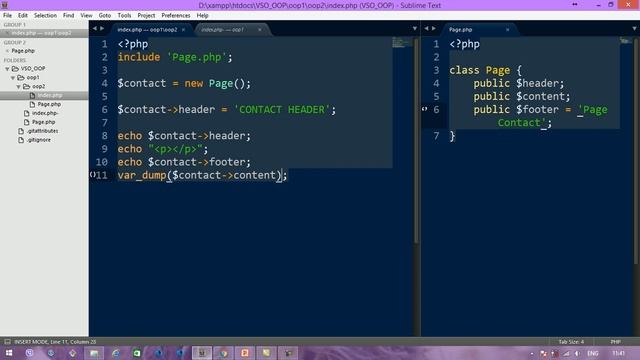Open the Windows Start menu
Image resolution: width=640 pixels, height=360 pixels.
click(x=9, y=353)
